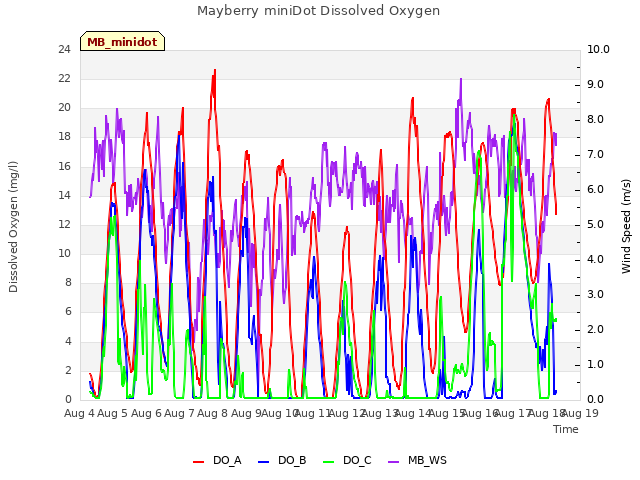This screenshot has width=640, height=480.
Task: Select the MB_minidot label box
Action: (x=122, y=41)
